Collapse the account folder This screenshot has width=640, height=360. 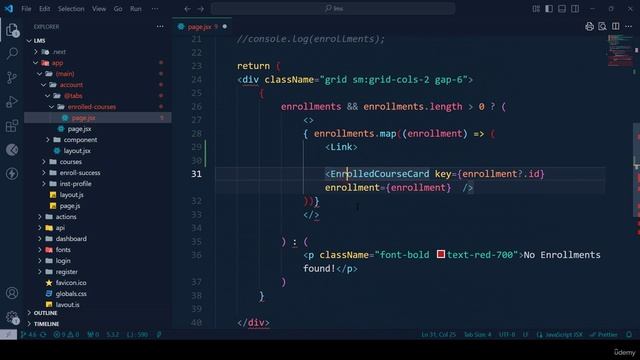pos(44,85)
